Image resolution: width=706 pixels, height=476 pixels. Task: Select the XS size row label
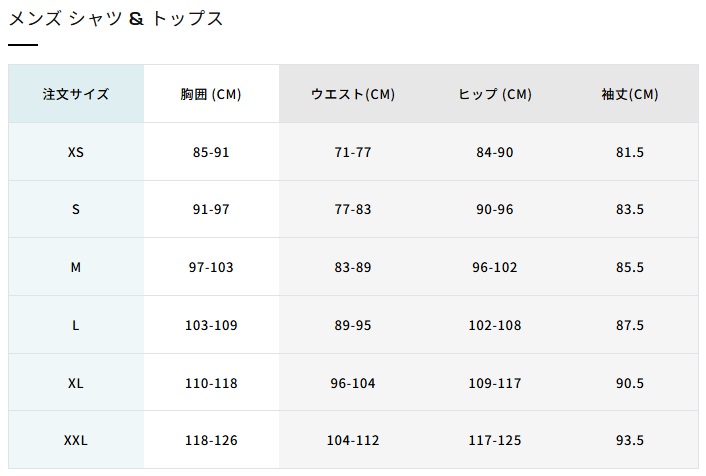(x=76, y=152)
